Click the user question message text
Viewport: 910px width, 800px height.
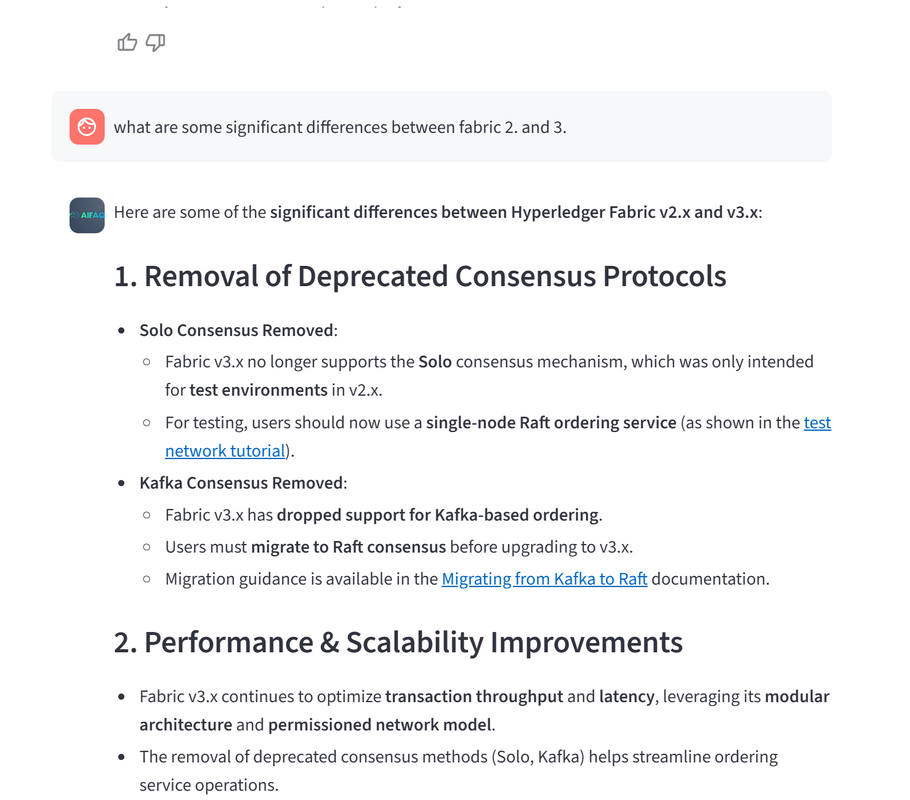[340, 127]
